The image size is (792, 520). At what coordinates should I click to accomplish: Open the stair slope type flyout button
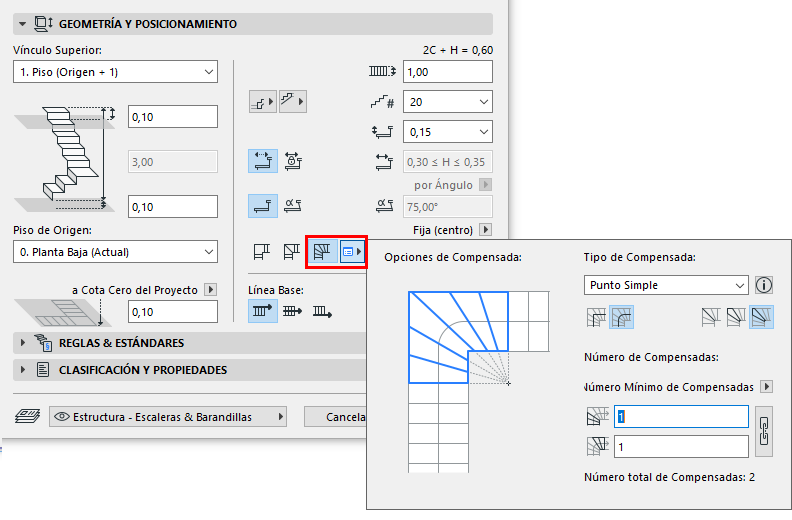click(x=292, y=102)
